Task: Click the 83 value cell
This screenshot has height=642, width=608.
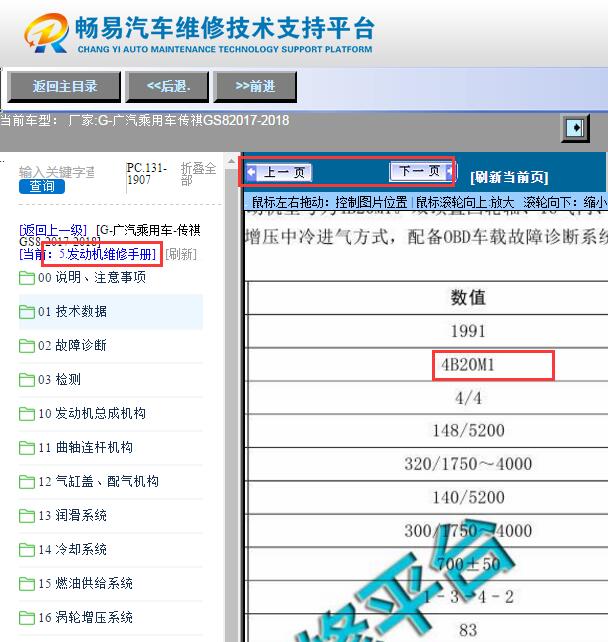Action: coord(468,631)
